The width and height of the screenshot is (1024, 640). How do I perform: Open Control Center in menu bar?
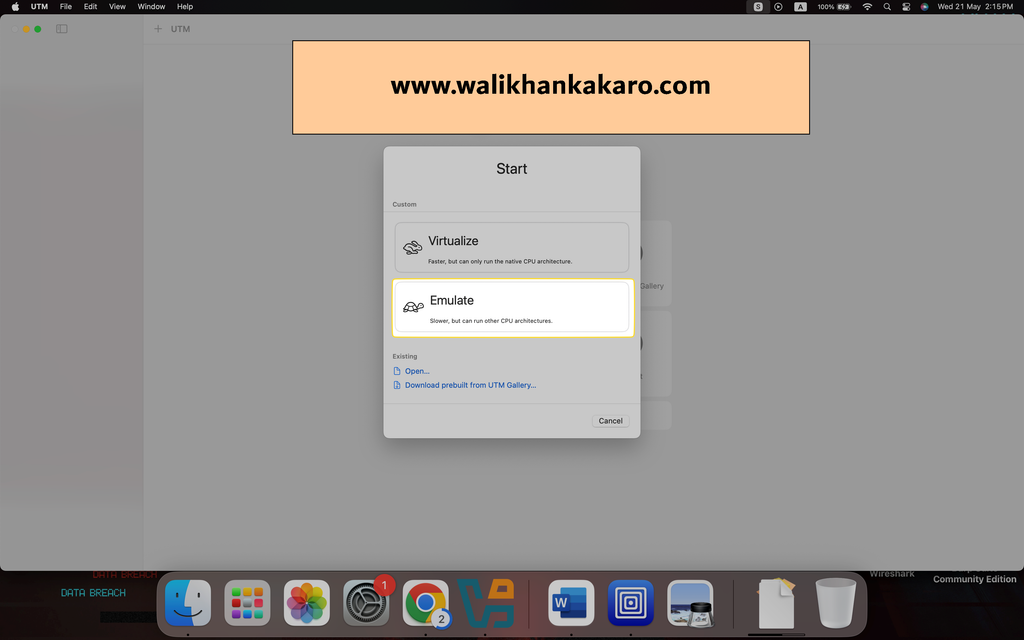click(x=906, y=7)
